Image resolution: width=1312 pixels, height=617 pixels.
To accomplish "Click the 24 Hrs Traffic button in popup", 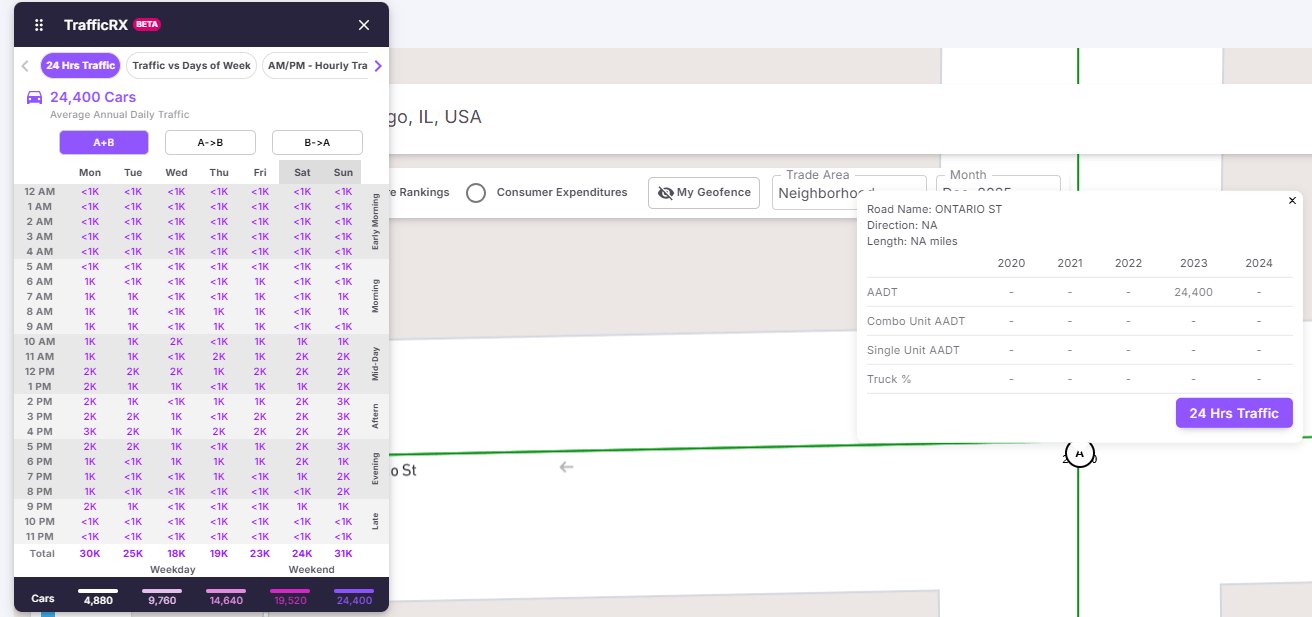I will click(1234, 413).
